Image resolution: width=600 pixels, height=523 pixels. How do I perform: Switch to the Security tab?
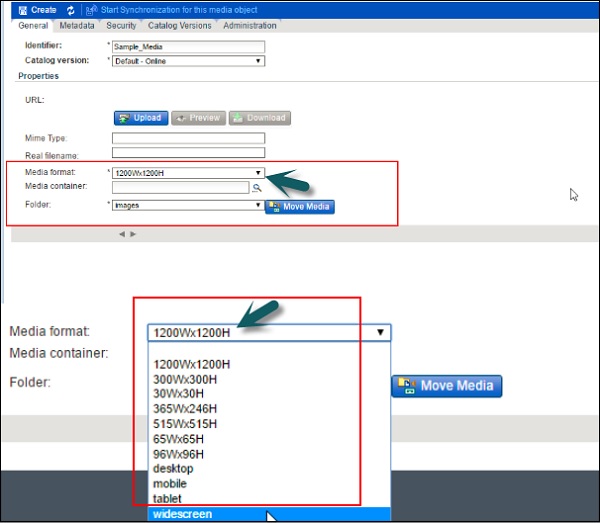pyautogui.click(x=121, y=26)
